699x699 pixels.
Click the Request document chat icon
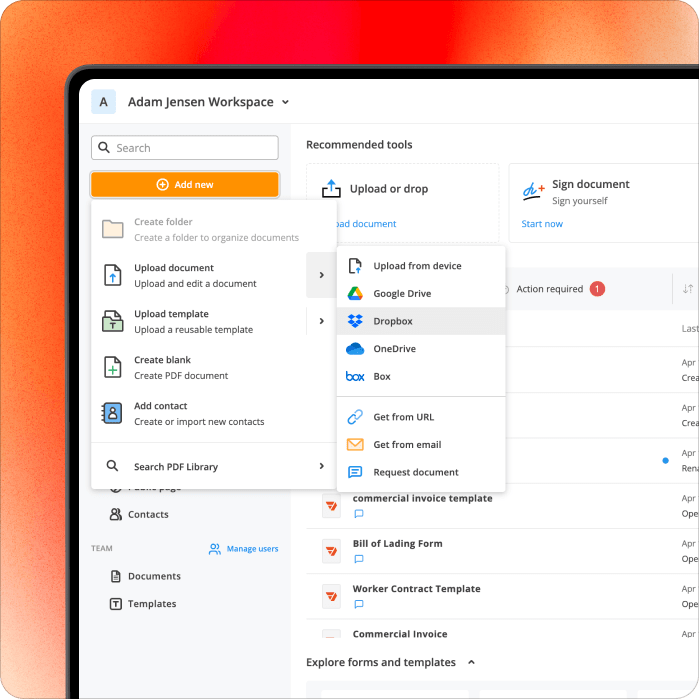click(355, 472)
